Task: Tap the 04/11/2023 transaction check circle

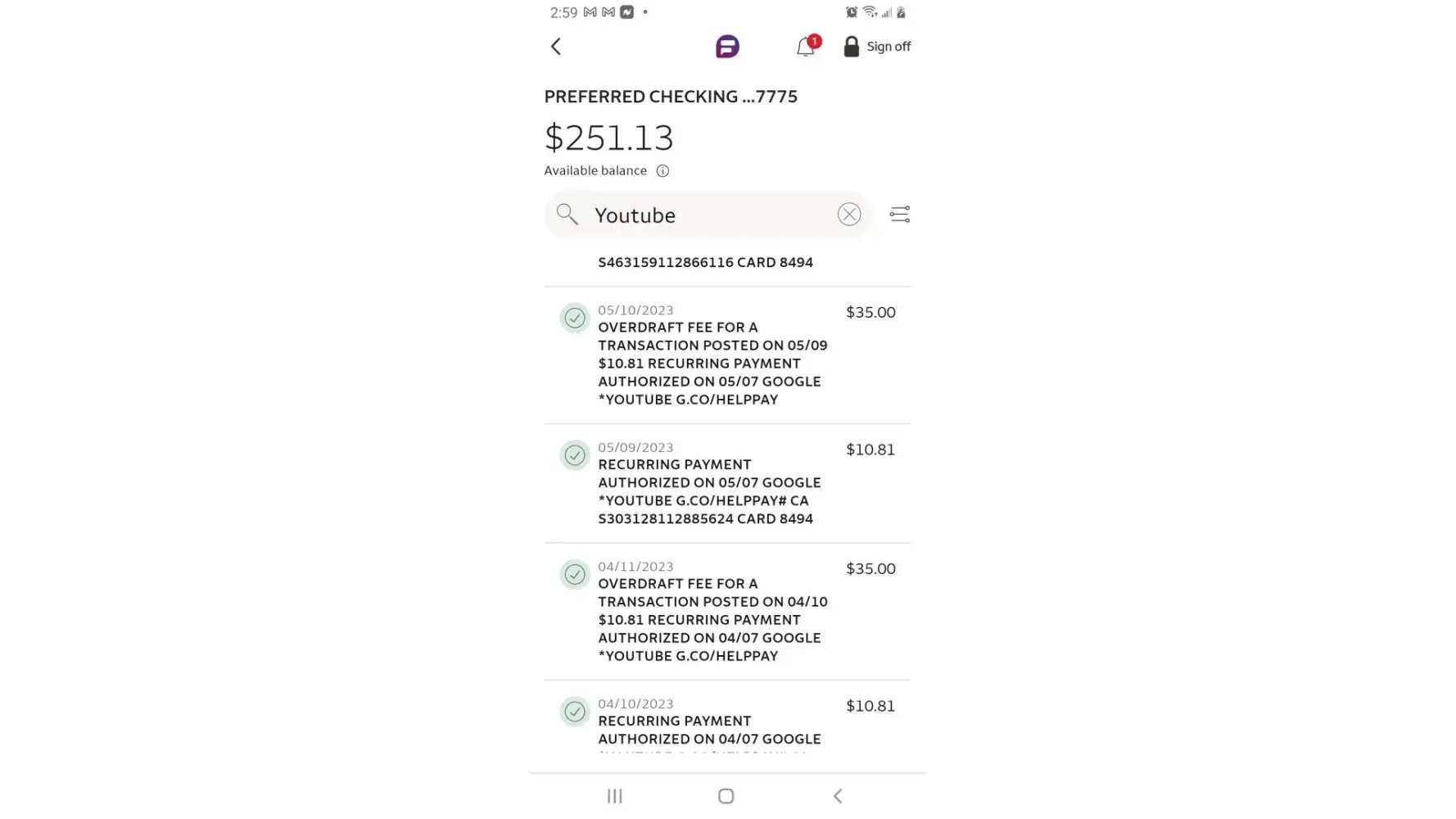Action: [x=575, y=575]
